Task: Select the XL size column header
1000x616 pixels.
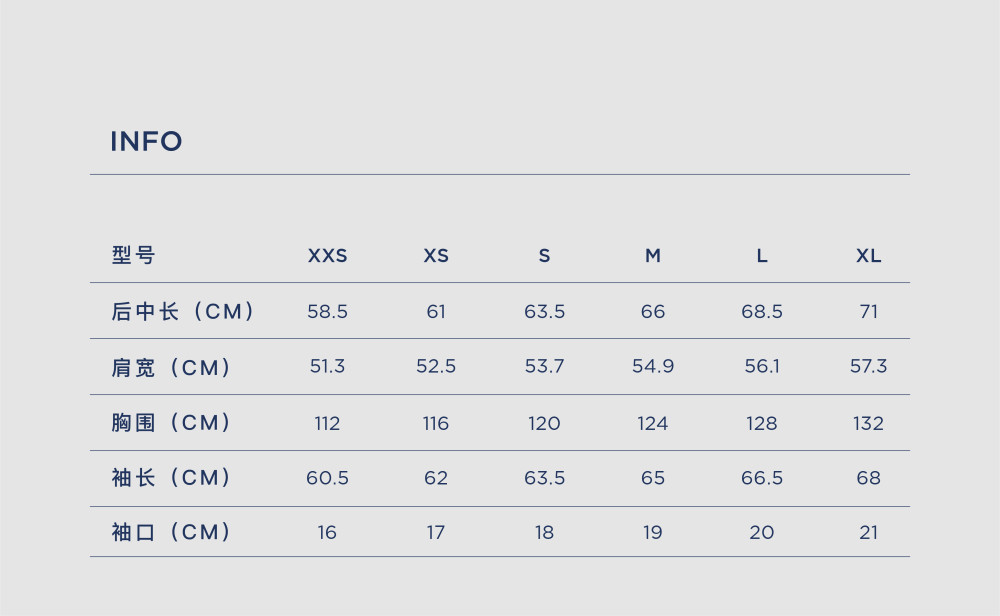Action: click(x=869, y=256)
